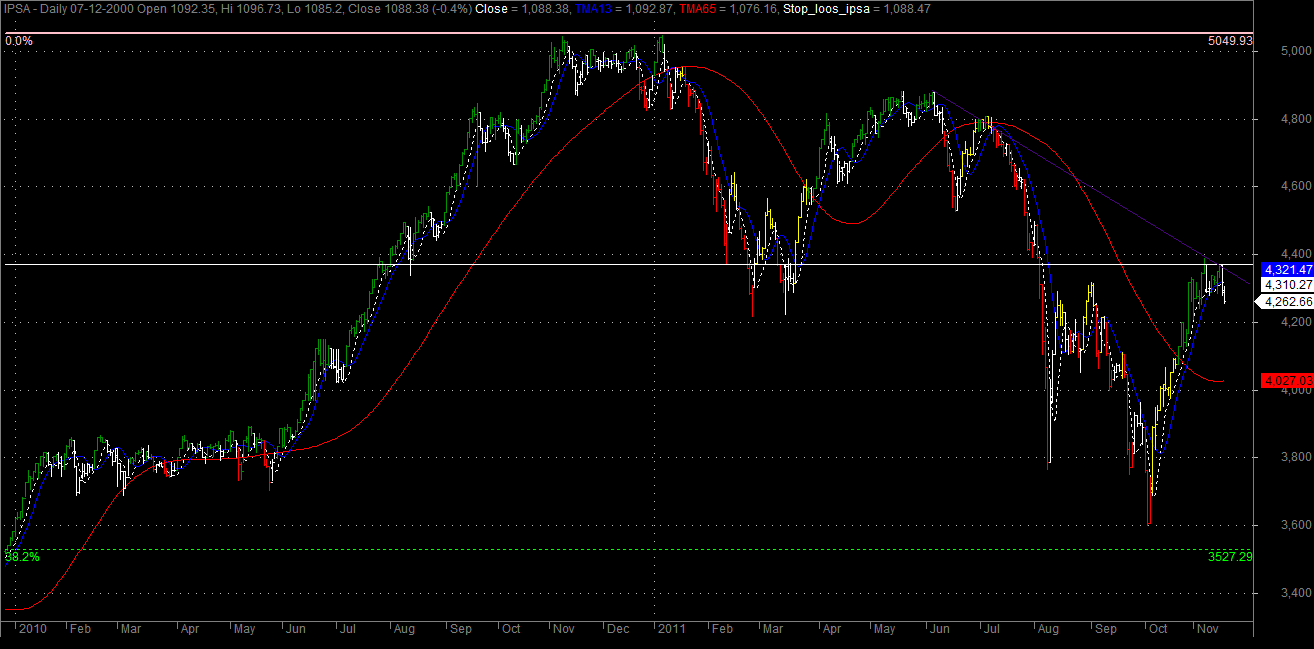Viewport: 1314px width, 649px height.
Task: Click the green 3527.29 price label
Action: pos(1230,556)
